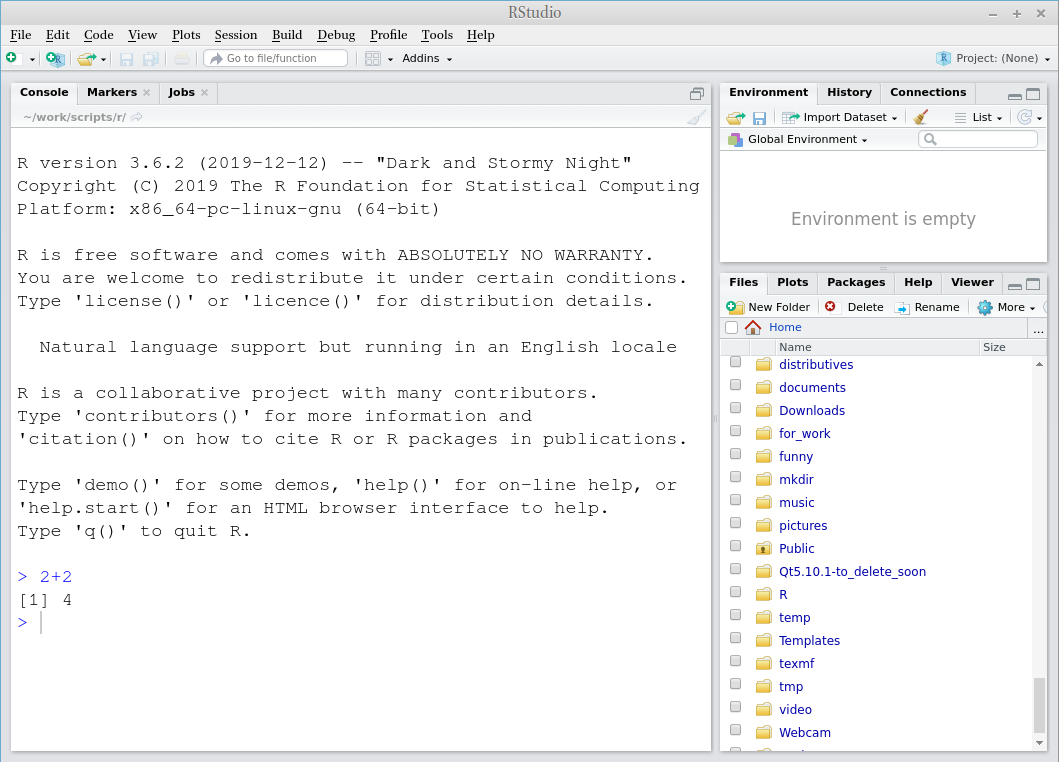Click the console pane maximize icon
This screenshot has height=762, width=1059.
click(x=697, y=93)
